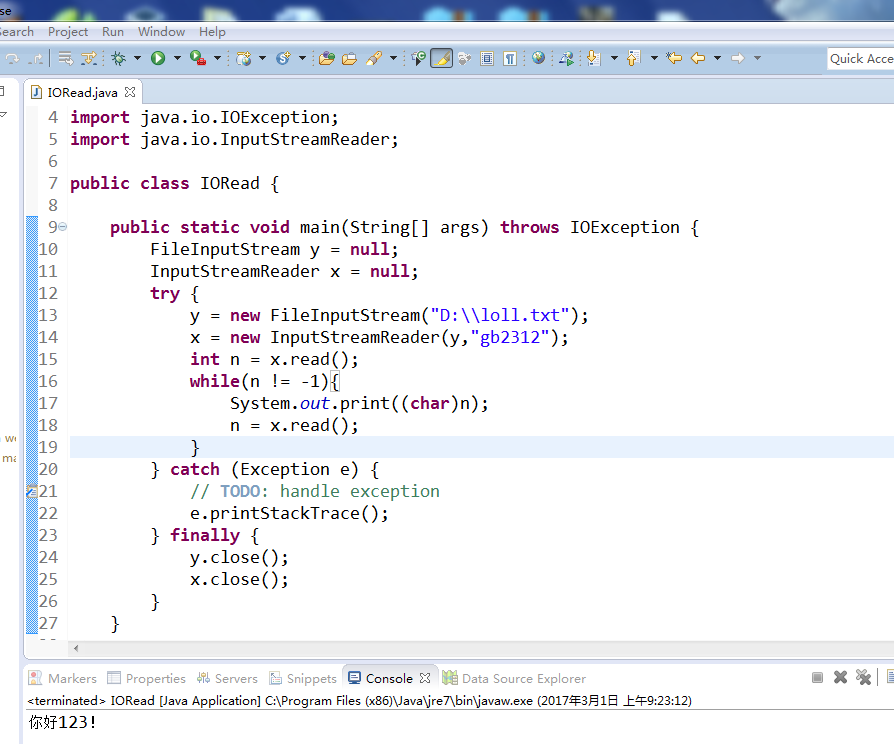
Task: Click the TODO task marker on line 21
Action: [32, 491]
